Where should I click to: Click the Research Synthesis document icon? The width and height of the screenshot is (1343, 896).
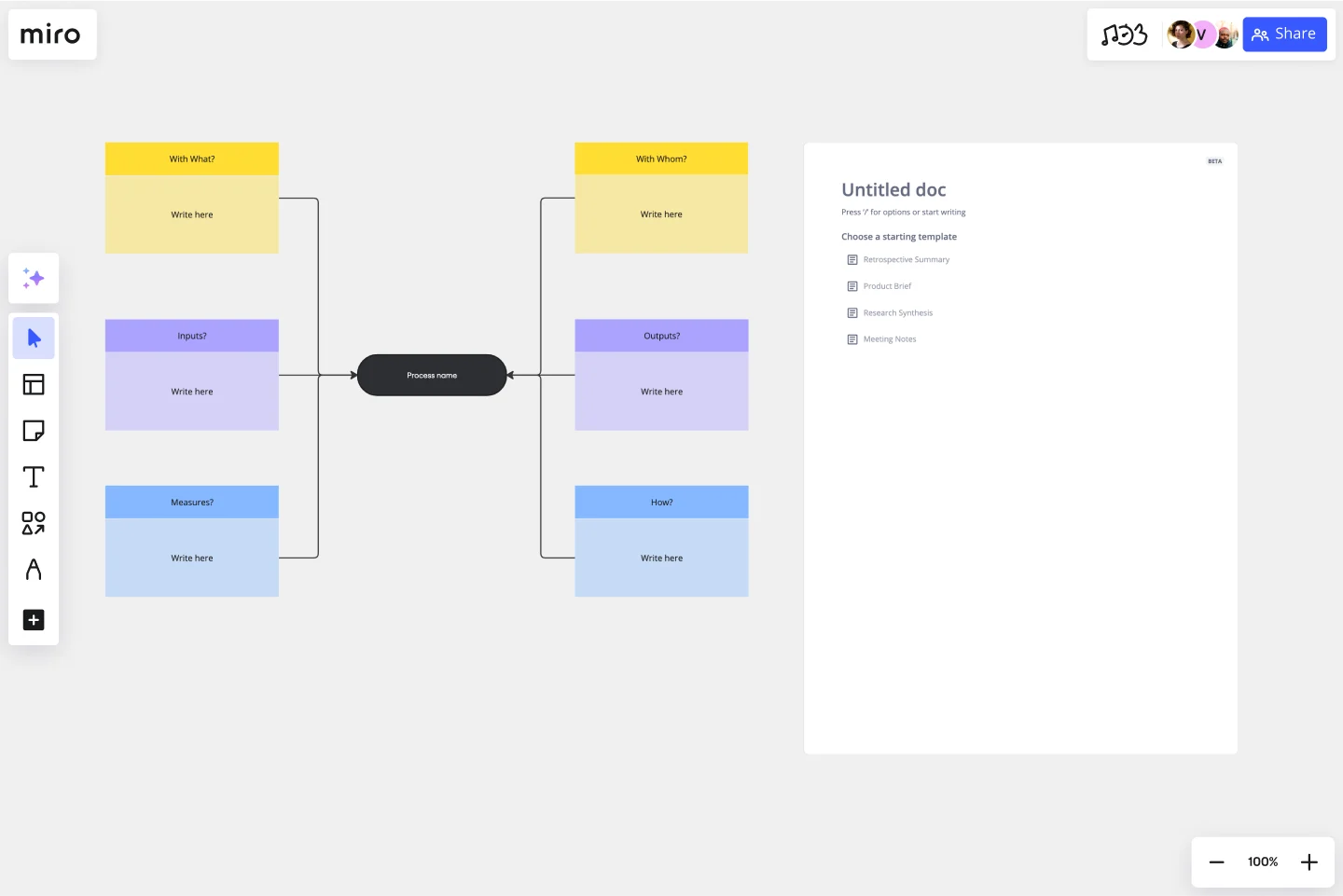852,313
